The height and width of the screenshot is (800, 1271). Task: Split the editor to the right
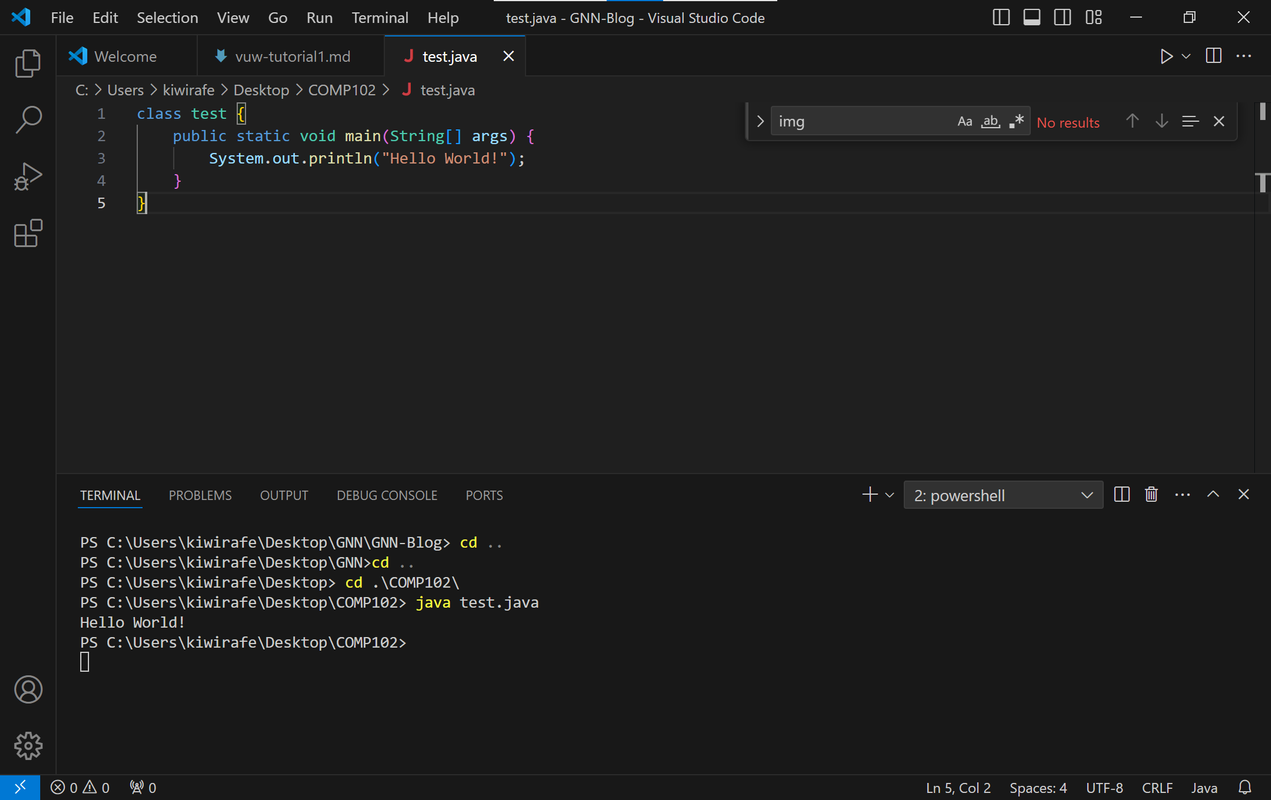pos(1214,56)
